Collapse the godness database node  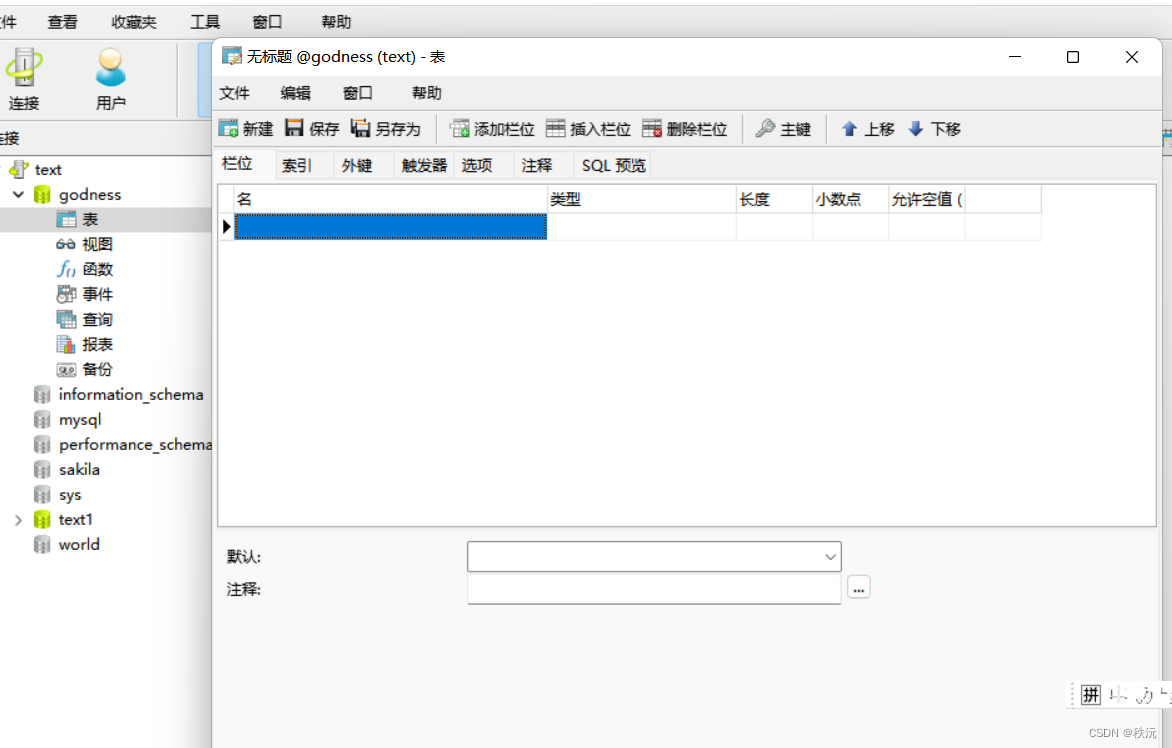(18, 194)
